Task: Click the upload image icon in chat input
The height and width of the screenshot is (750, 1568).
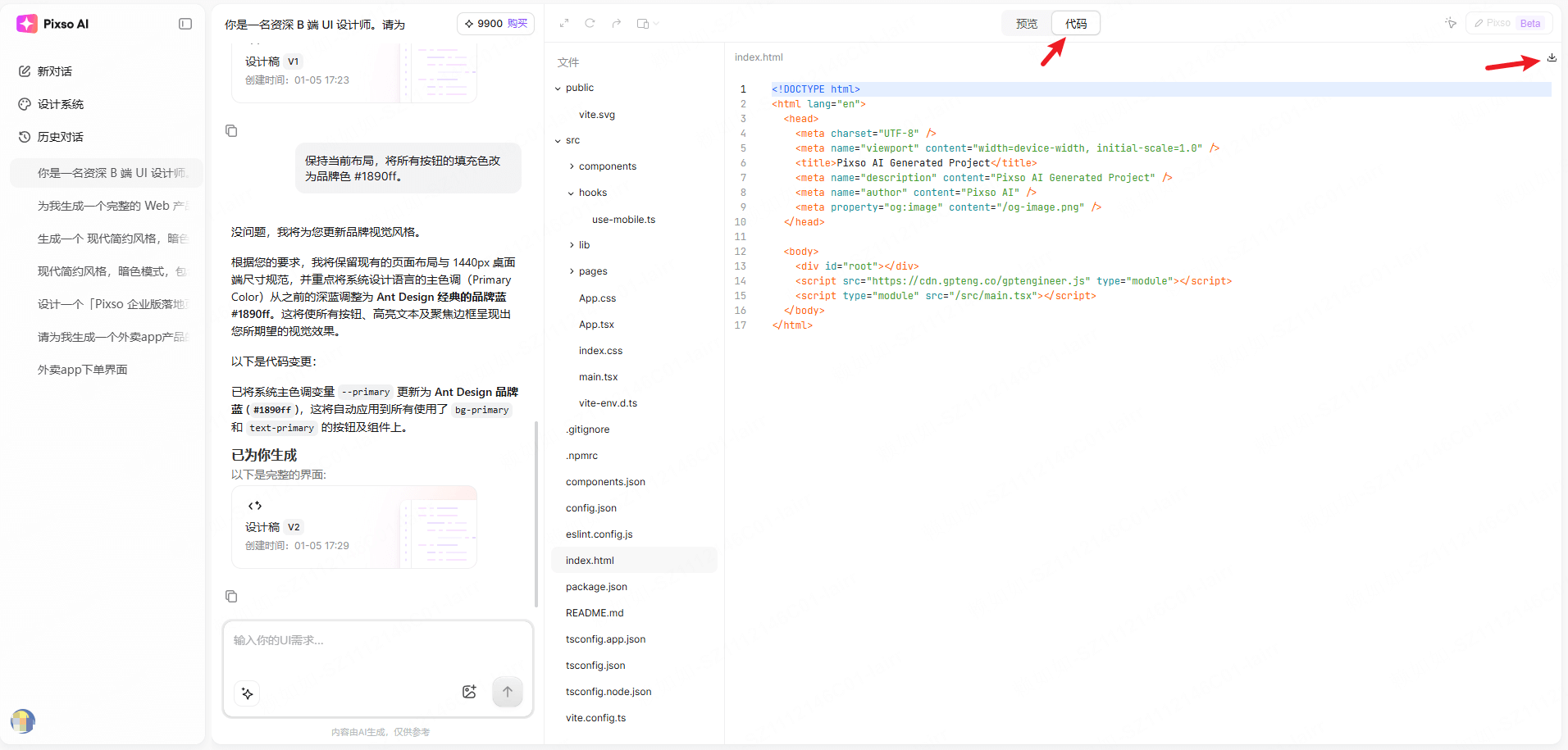Action: coord(469,692)
